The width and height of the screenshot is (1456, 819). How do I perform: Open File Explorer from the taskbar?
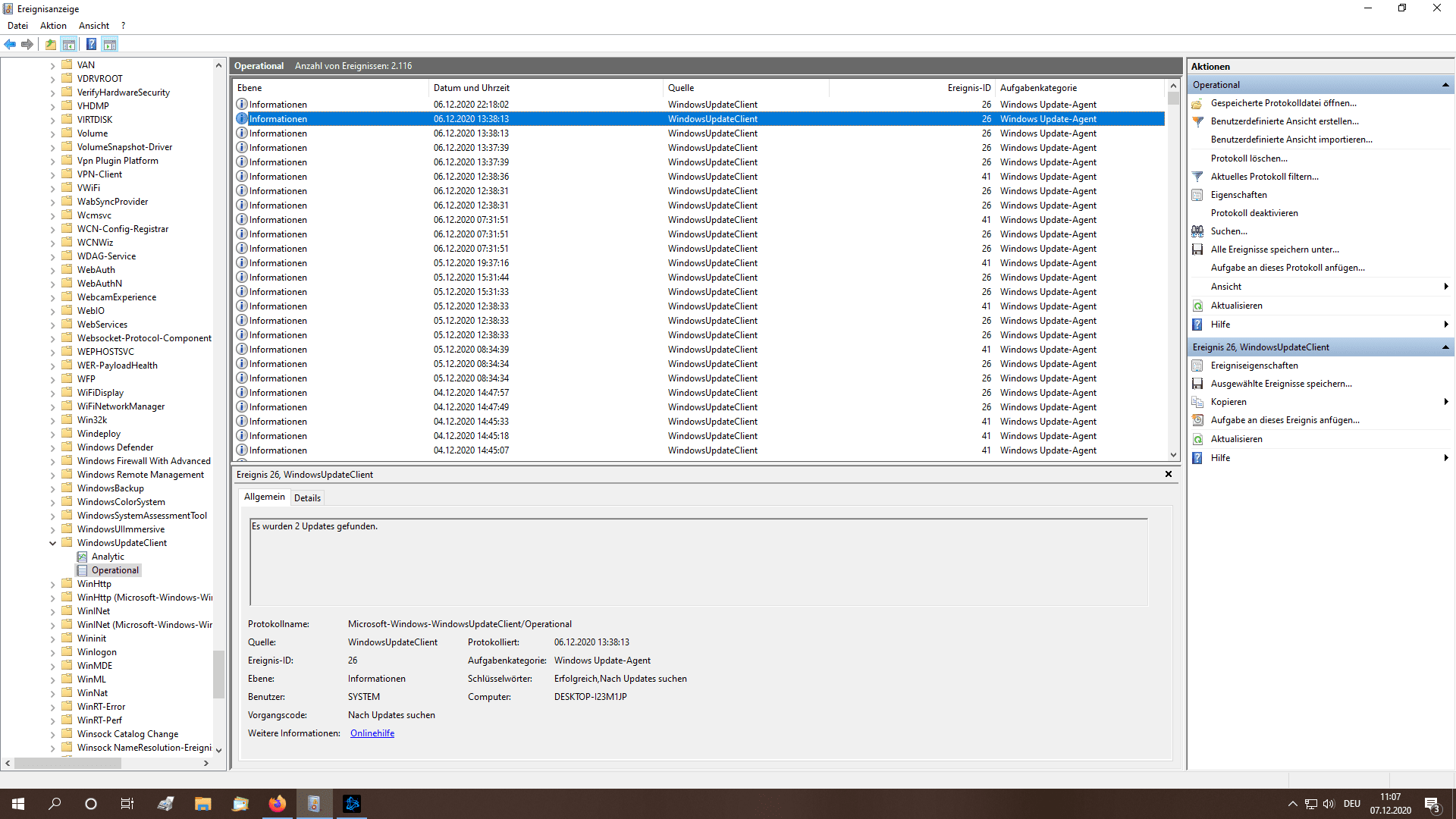coord(202,804)
